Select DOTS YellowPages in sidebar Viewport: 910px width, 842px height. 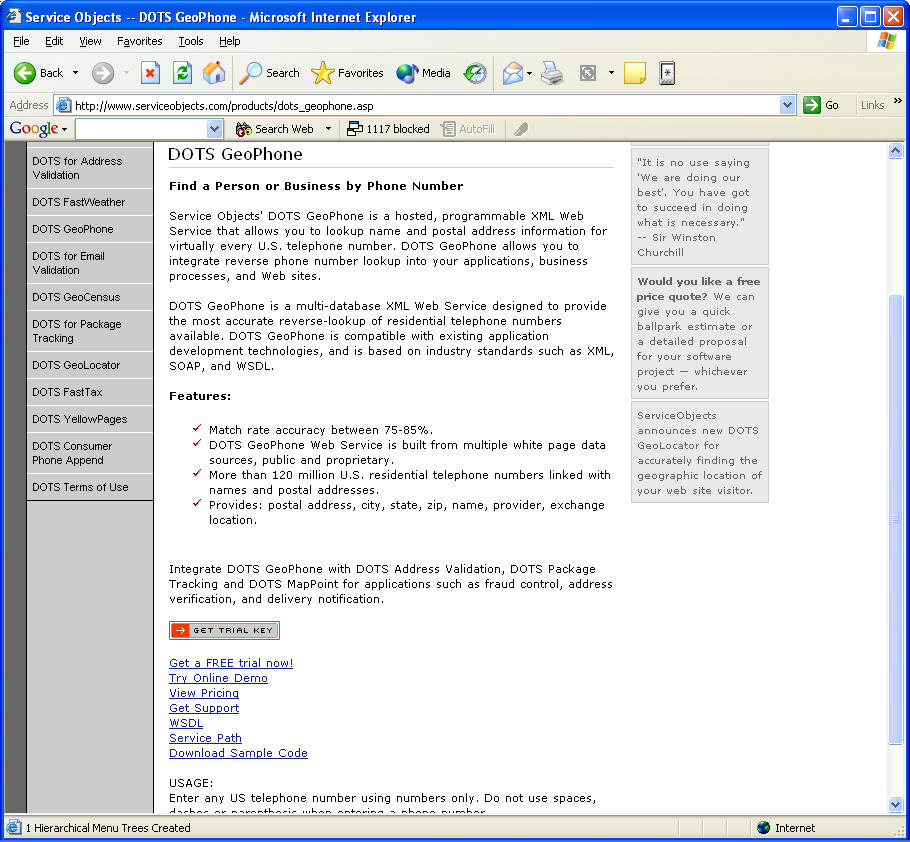click(x=90, y=419)
